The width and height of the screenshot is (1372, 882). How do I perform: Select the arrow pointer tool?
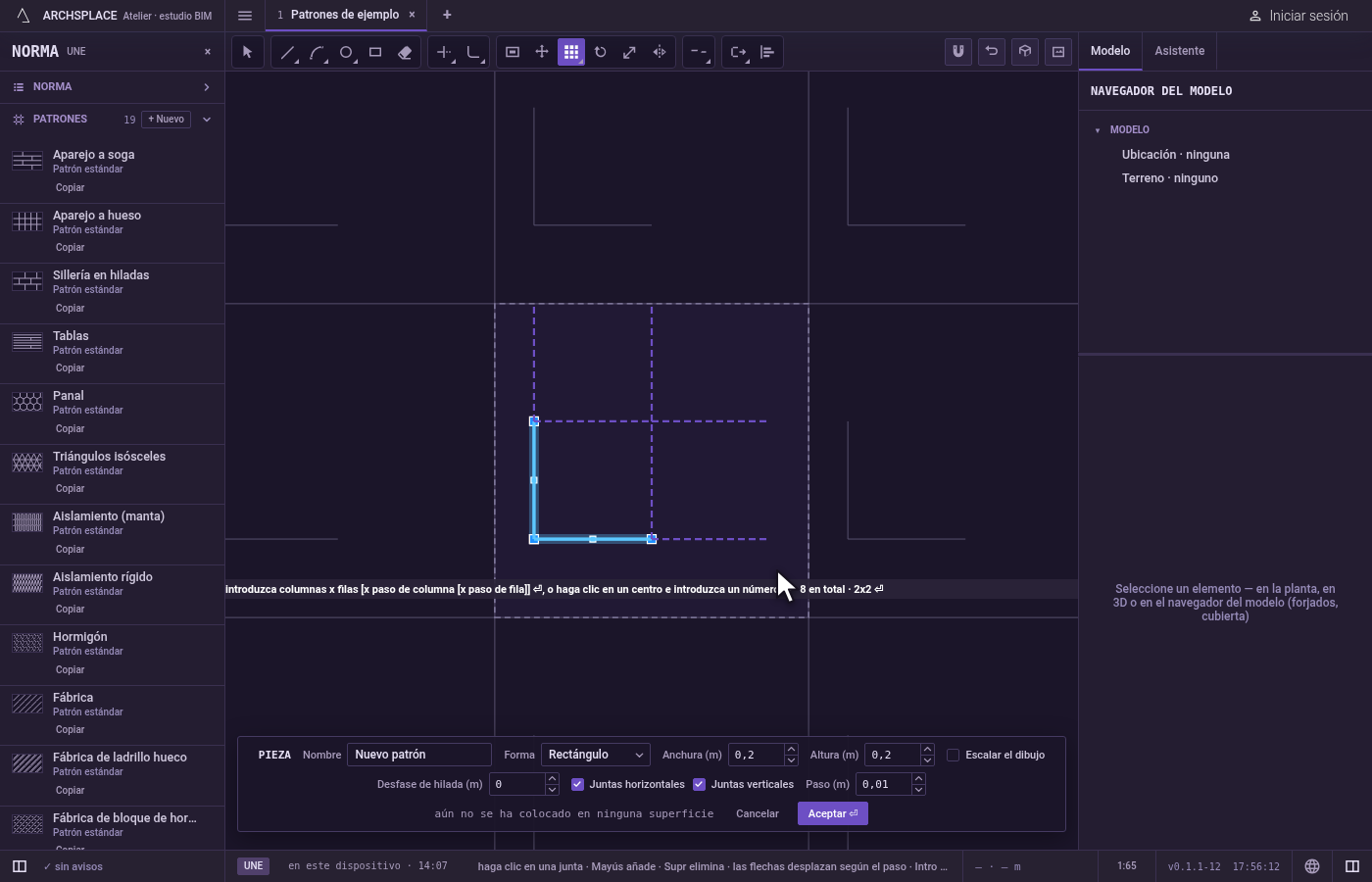(x=248, y=52)
